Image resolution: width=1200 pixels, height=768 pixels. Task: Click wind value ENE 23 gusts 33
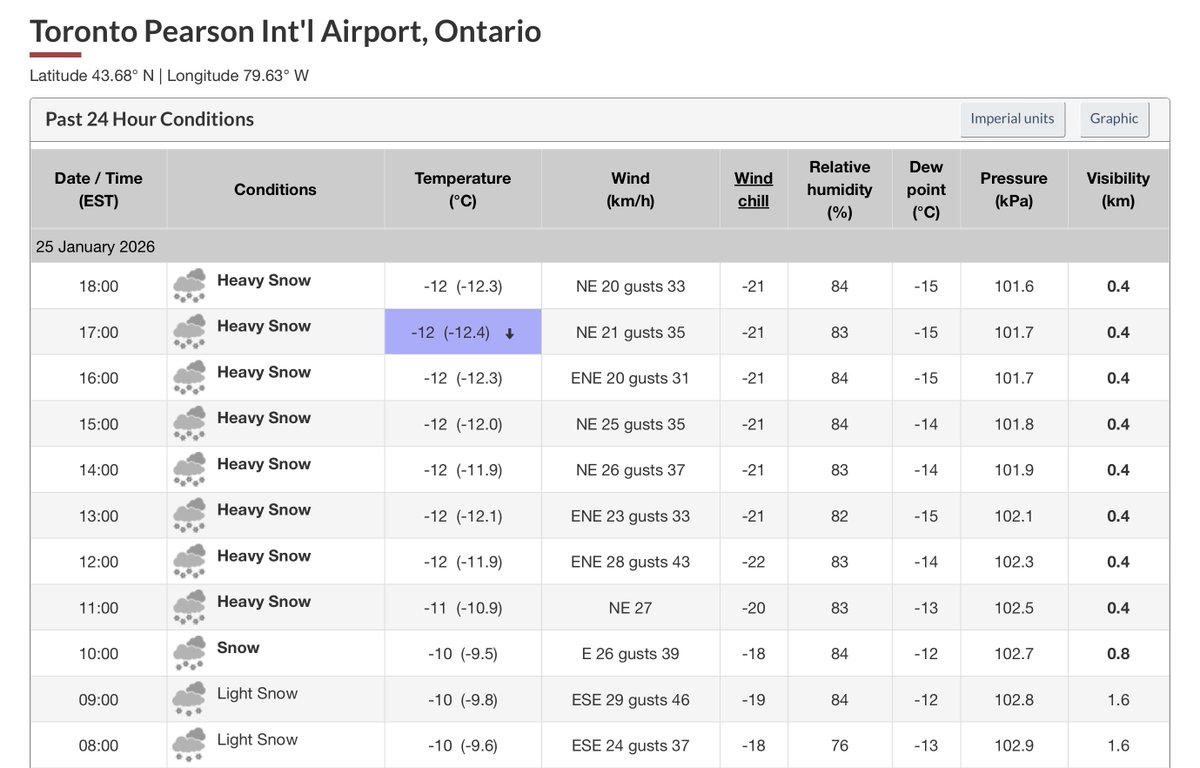click(631, 516)
